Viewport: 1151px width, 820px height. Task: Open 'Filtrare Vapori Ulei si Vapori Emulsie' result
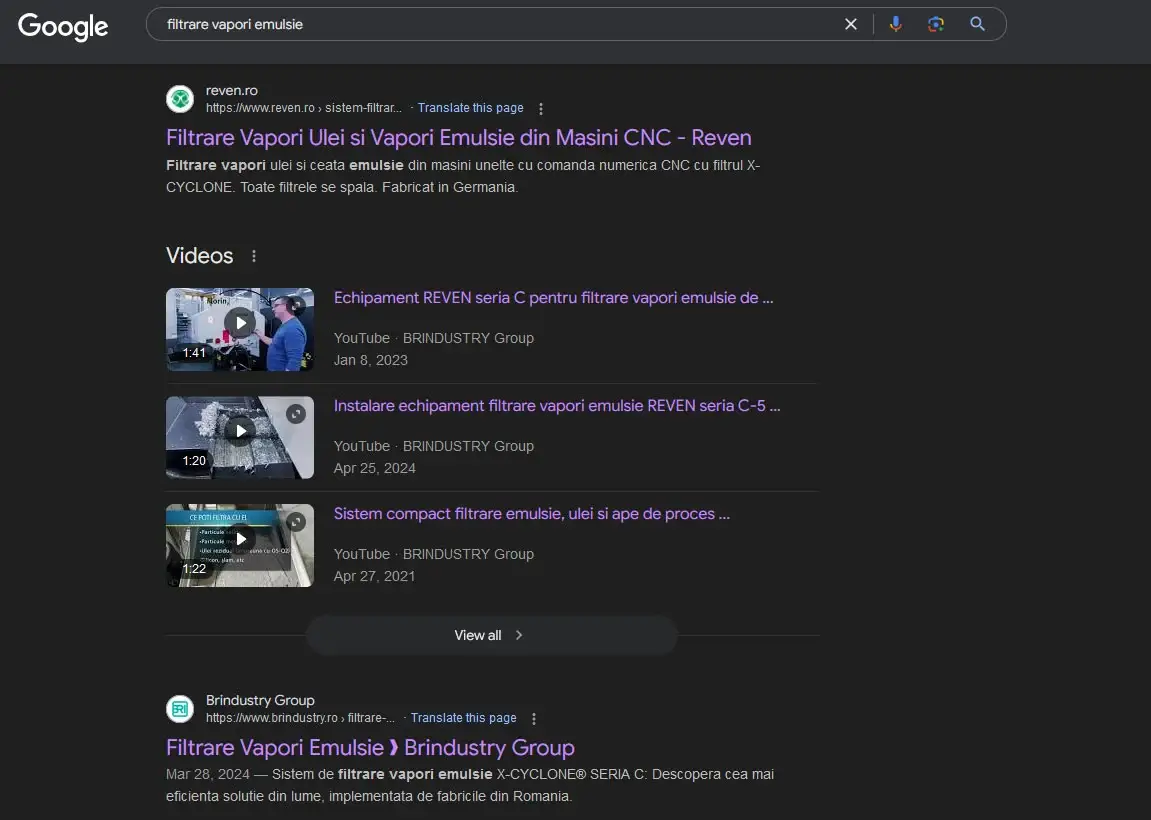[459, 138]
